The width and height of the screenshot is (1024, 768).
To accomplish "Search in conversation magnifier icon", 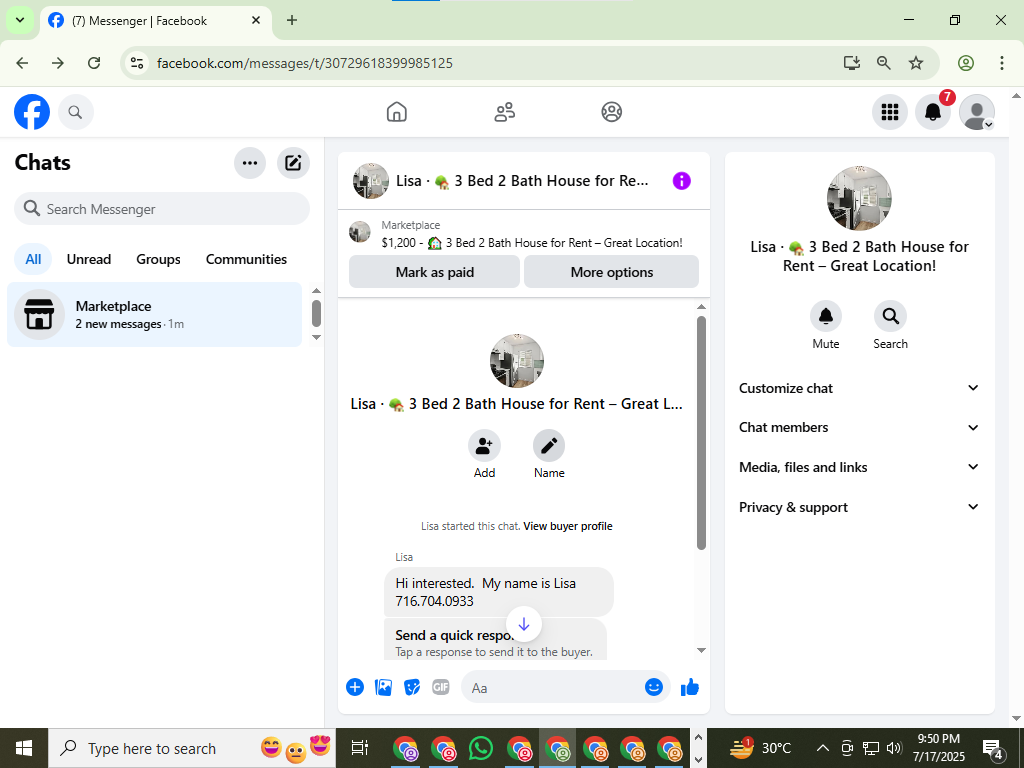I will pos(890,317).
